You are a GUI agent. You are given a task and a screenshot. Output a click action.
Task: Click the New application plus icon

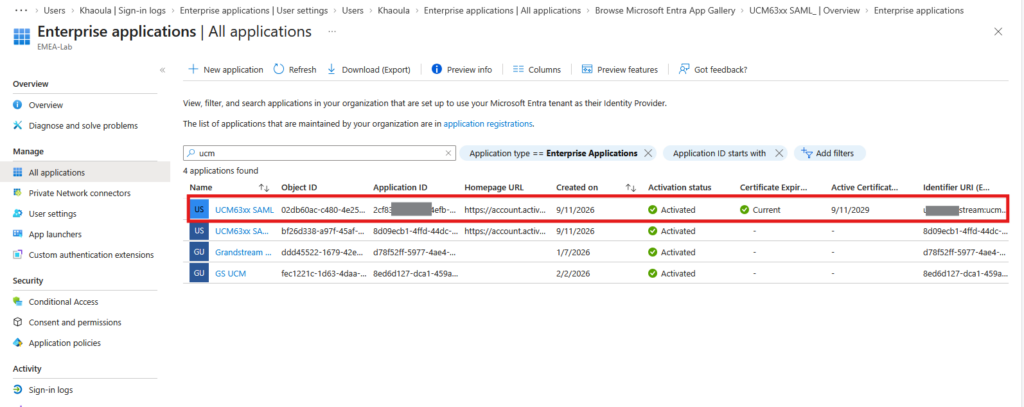click(193, 69)
